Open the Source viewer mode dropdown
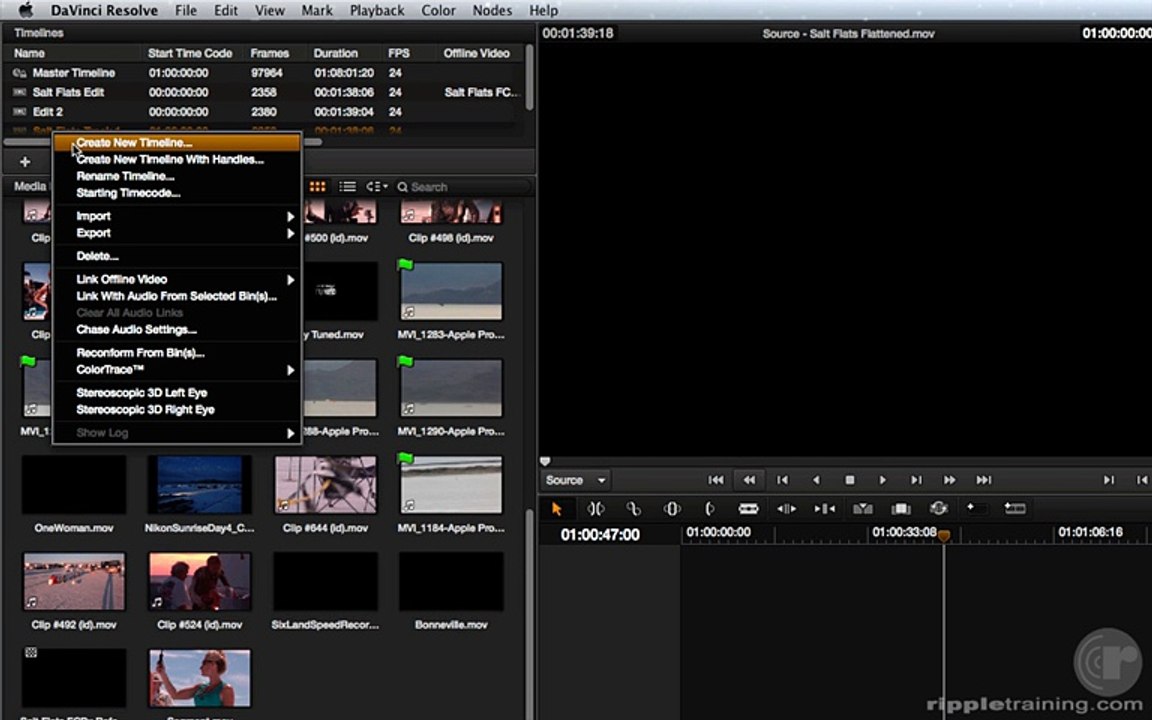The width and height of the screenshot is (1152, 720). pyautogui.click(x=575, y=480)
